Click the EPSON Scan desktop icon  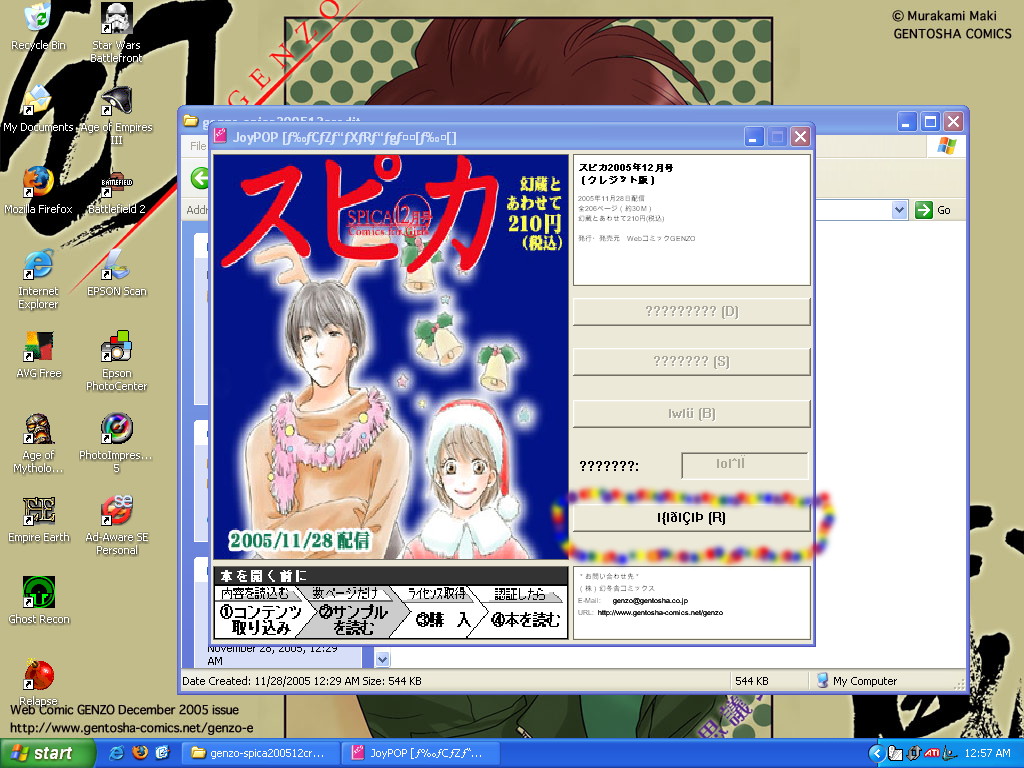[117, 266]
